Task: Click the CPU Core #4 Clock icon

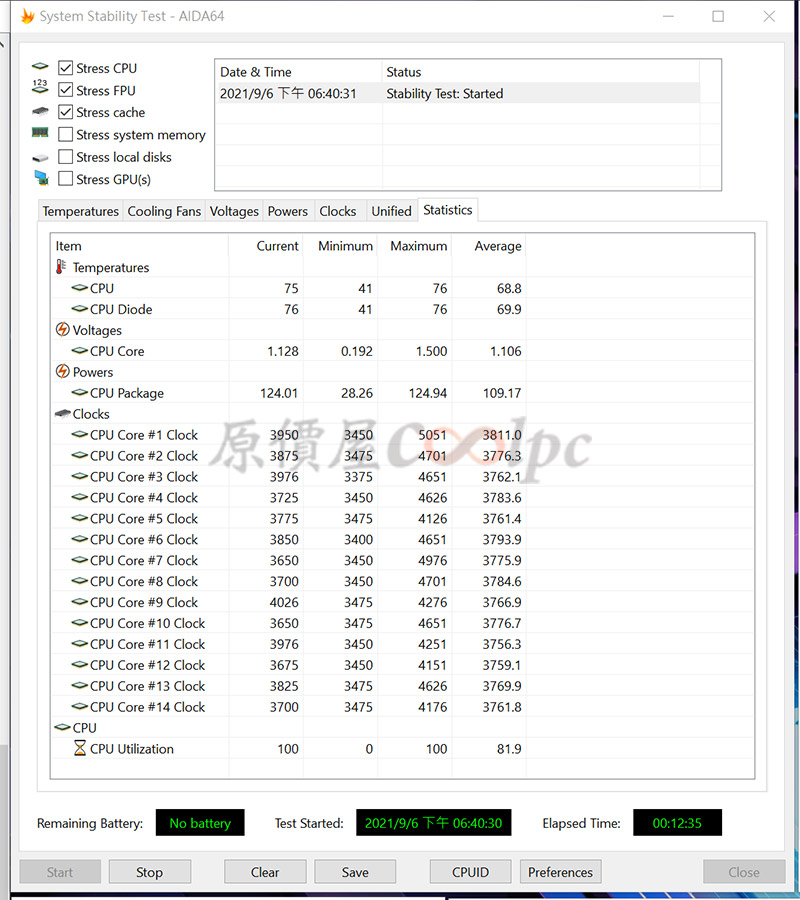Action: pos(79,497)
